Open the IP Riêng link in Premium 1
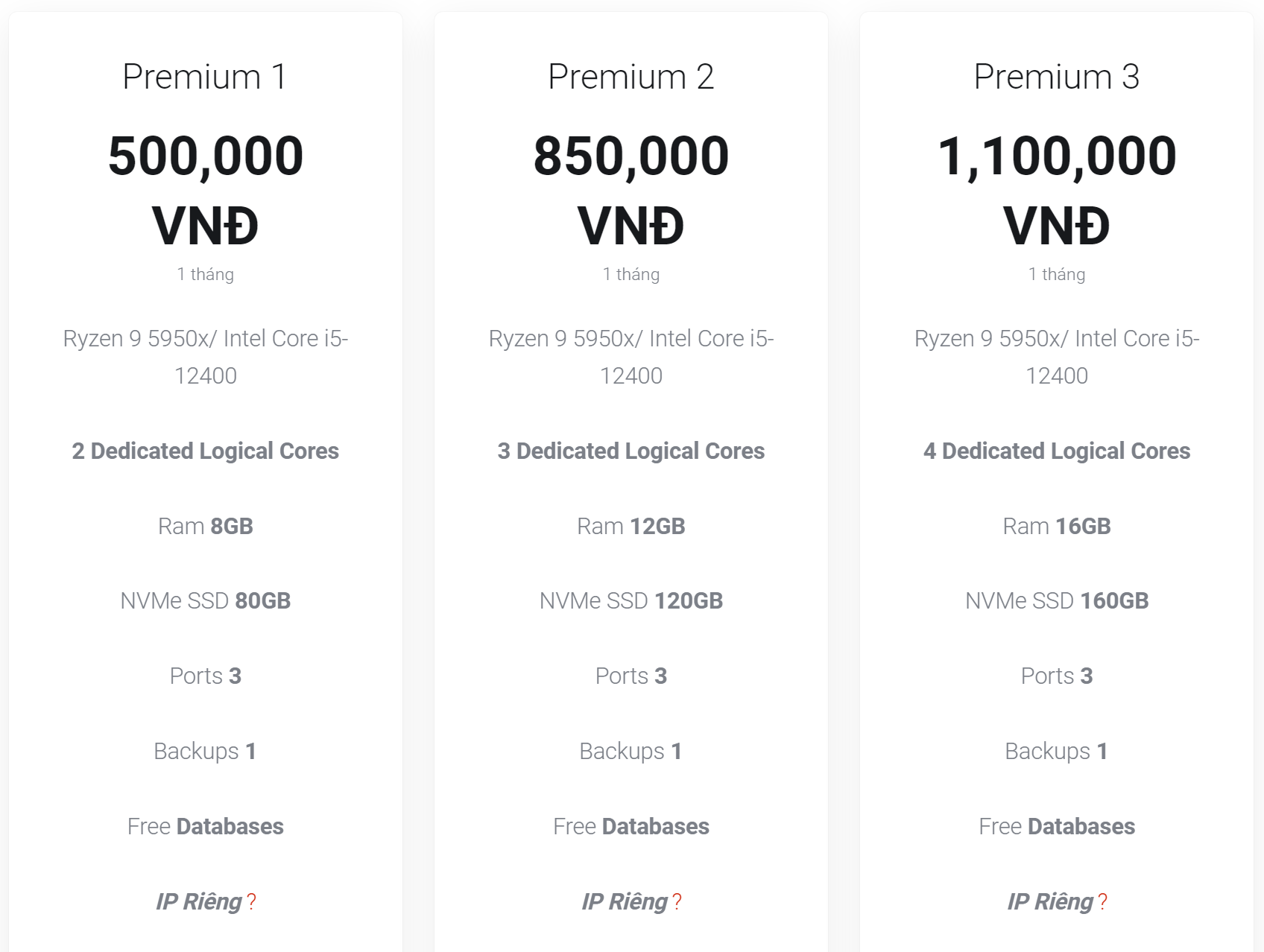Screen dimensions: 1264x952 (x=198, y=902)
